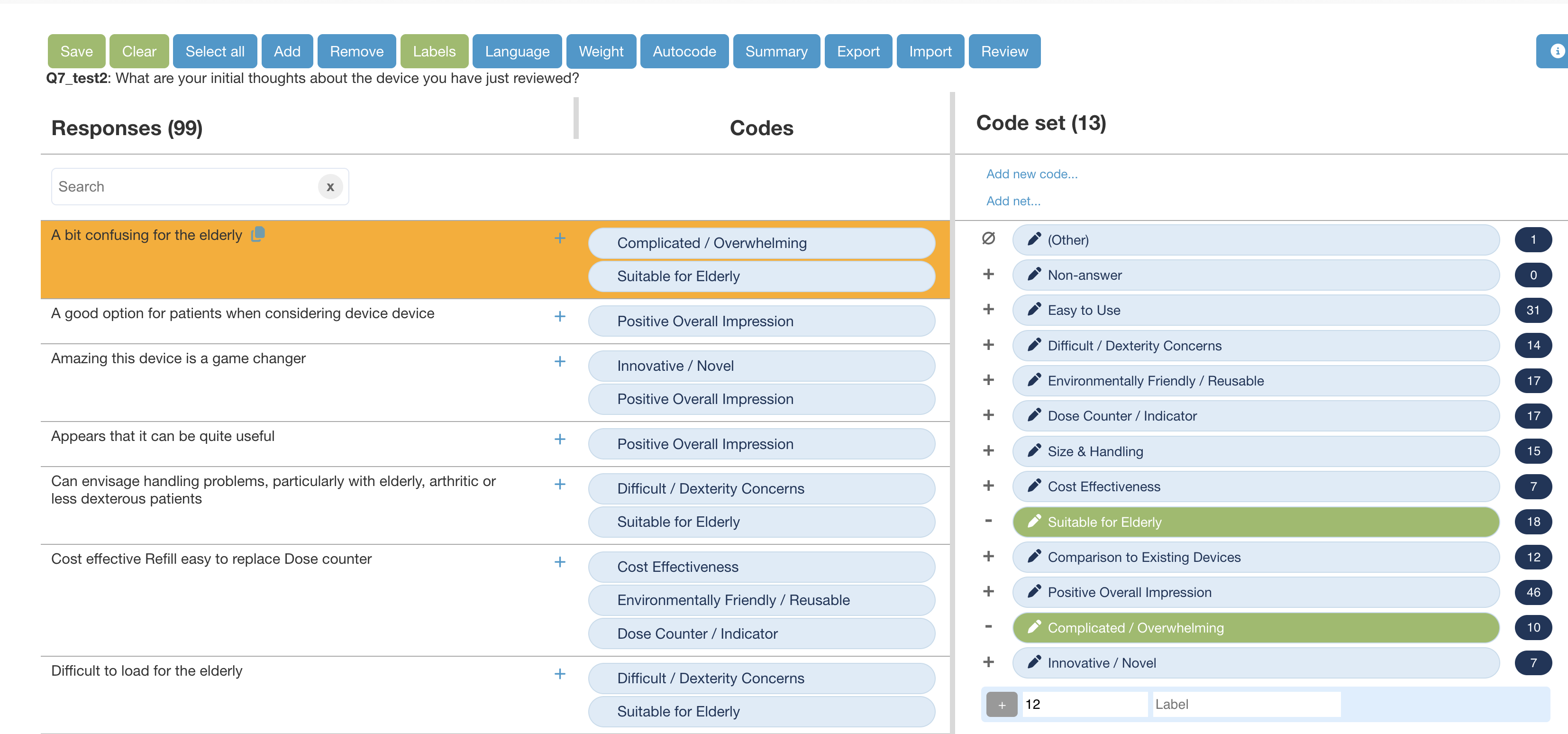This screenshot has height=734, width=1568.
Task: Click the Save button
Action: [77, 51]
